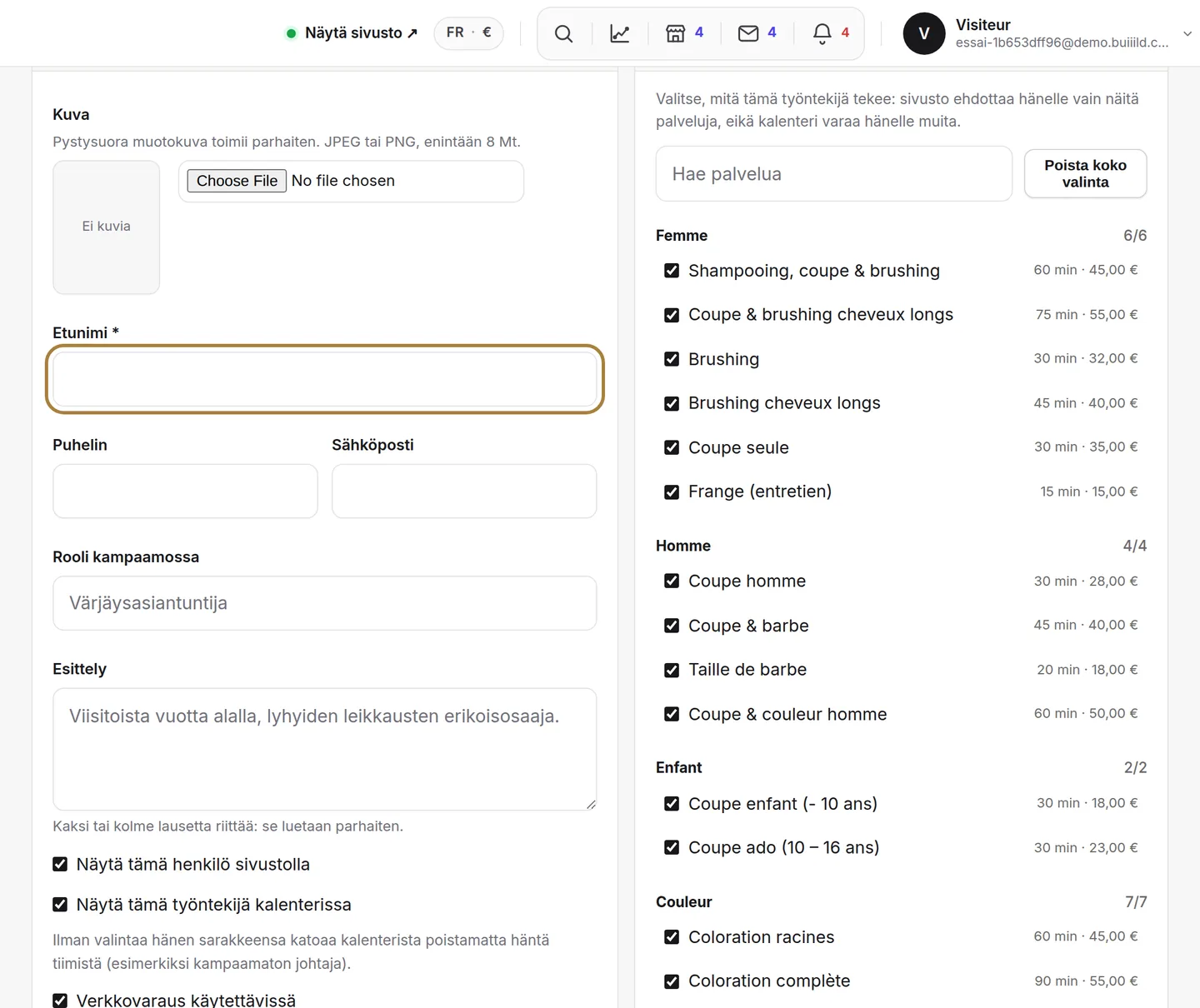1200x1008 pixels.
Task: Click the Ei kuvia photo placeholder
Action: pos(107,227)
